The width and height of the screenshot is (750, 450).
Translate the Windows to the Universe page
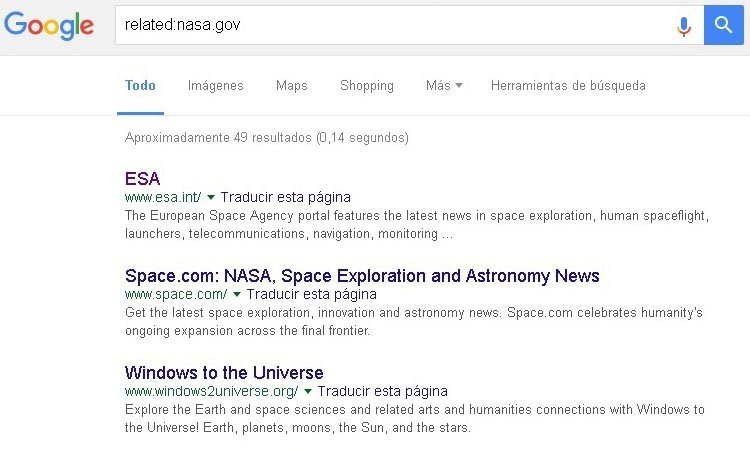382,392
